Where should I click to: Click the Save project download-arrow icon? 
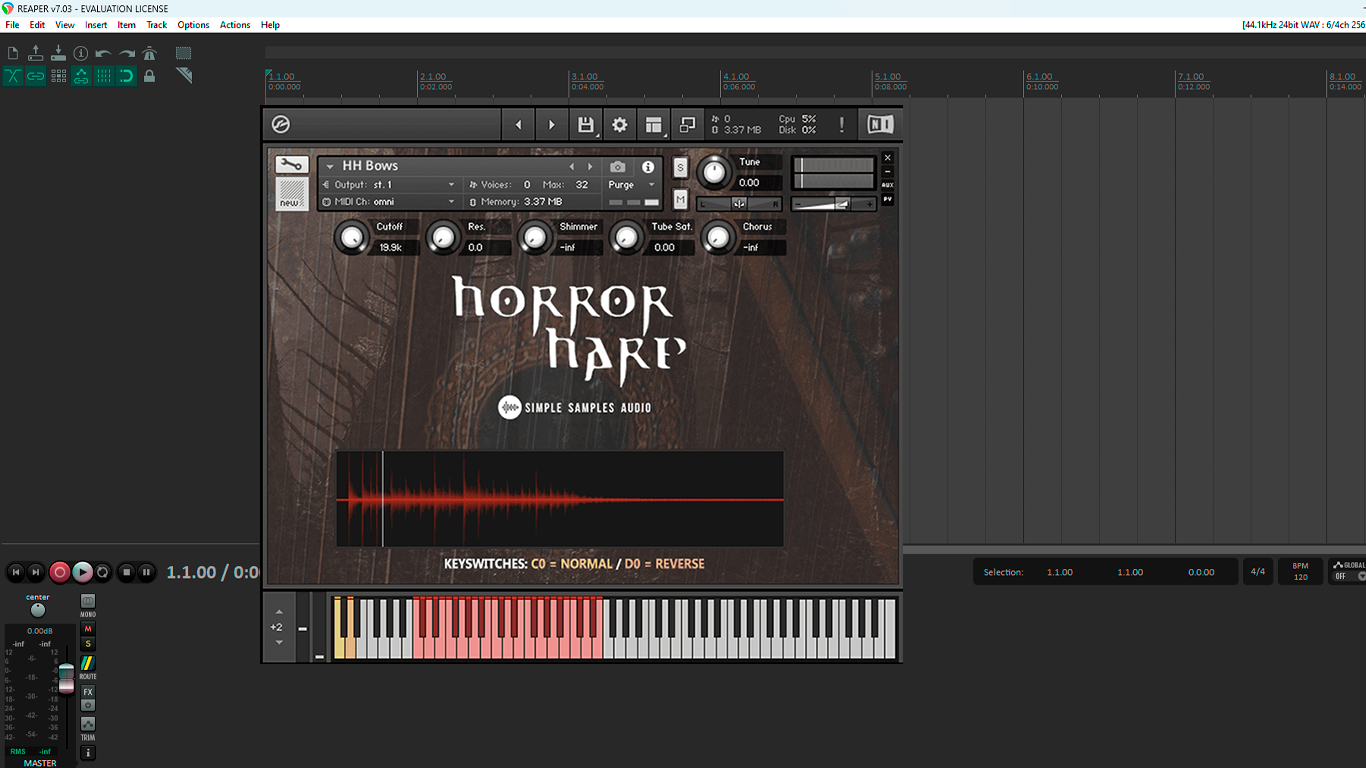pos(58,53)
